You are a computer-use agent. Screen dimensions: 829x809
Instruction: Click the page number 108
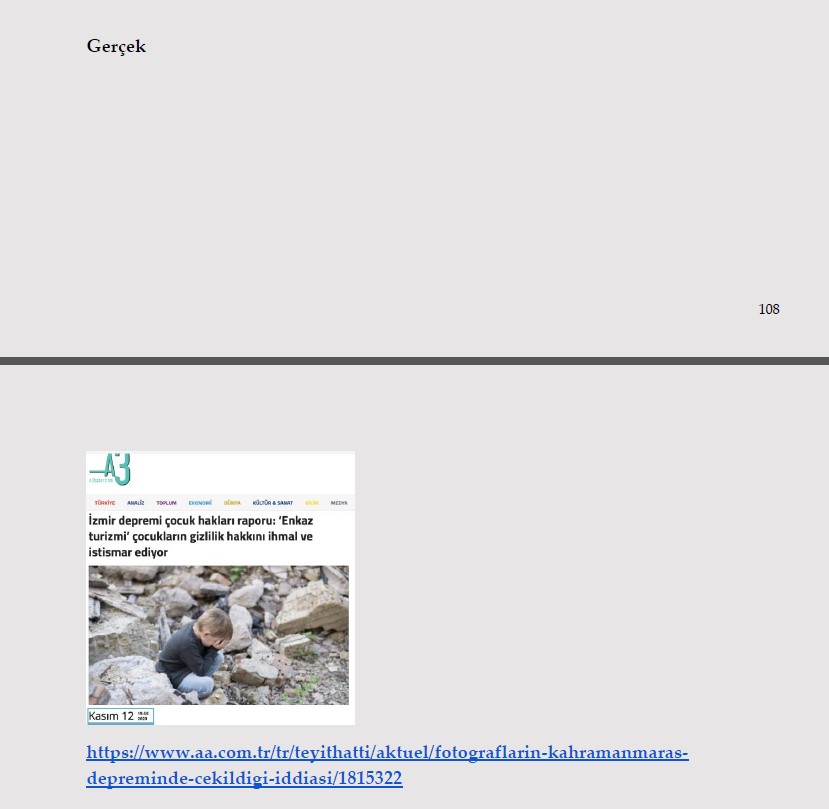[768, 309]
